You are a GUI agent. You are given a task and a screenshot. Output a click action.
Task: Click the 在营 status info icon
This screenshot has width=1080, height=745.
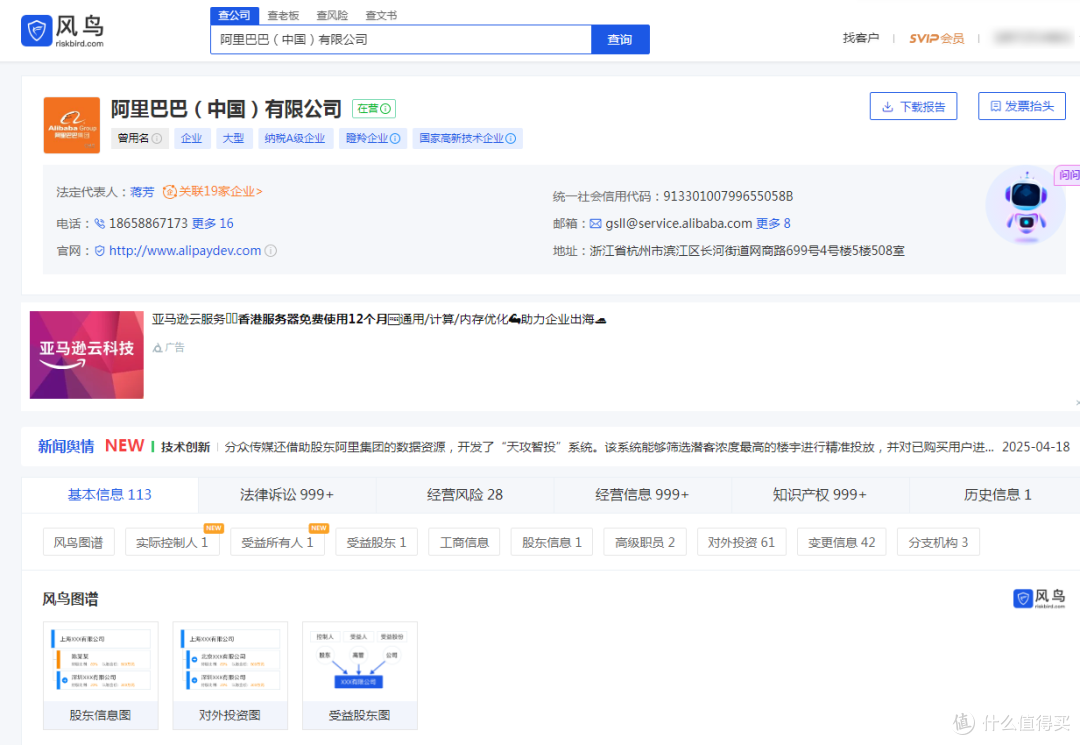click(x=386, y=109)
